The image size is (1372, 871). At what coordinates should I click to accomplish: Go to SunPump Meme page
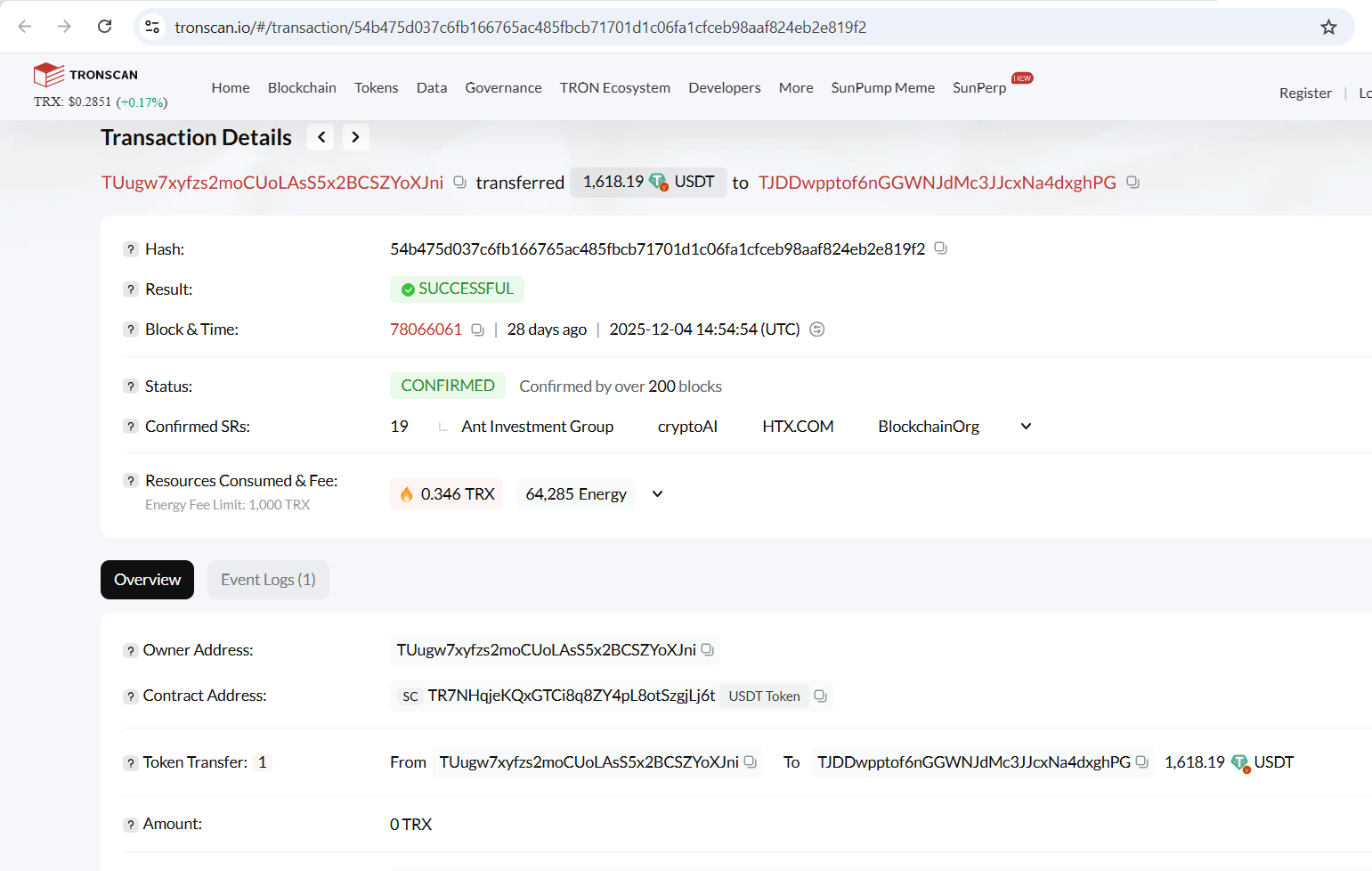point(883,87)
